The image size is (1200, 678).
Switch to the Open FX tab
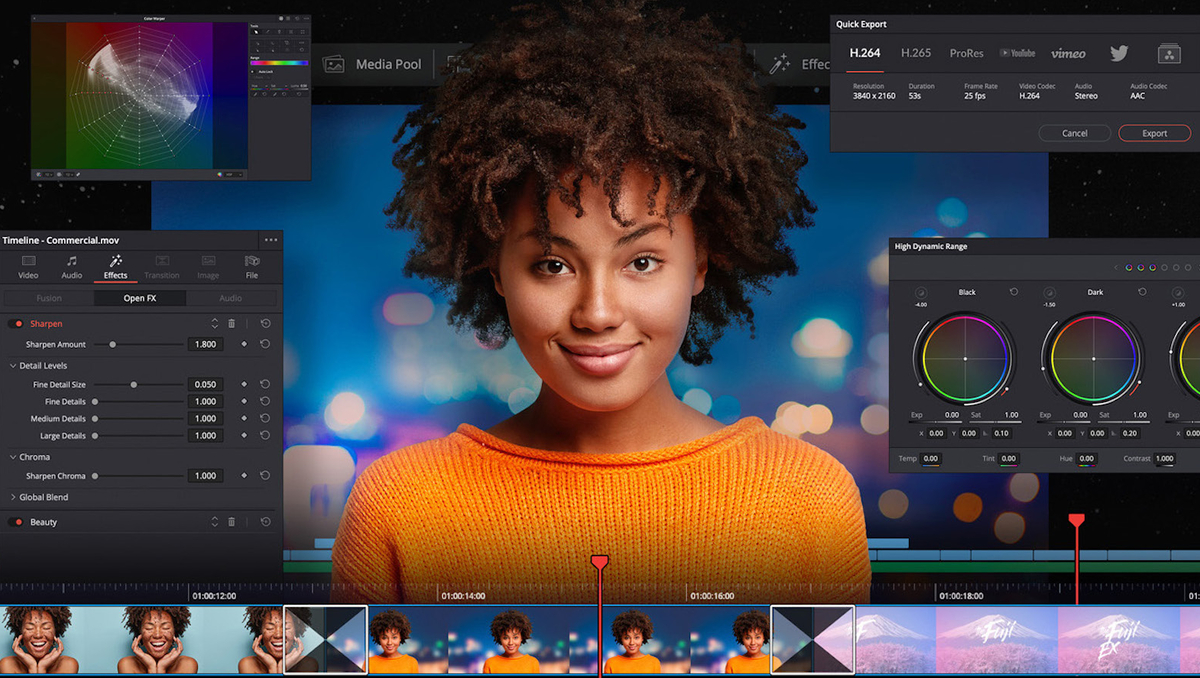tap(140, 298)
